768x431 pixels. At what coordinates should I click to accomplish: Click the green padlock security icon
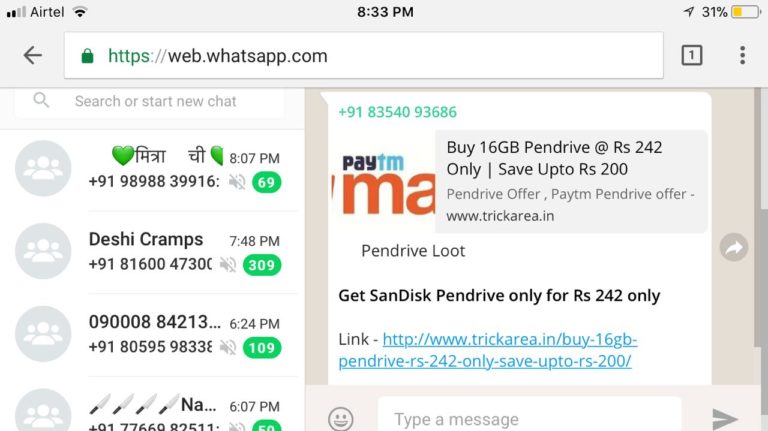pyautogui.click(x=87, y=56)
